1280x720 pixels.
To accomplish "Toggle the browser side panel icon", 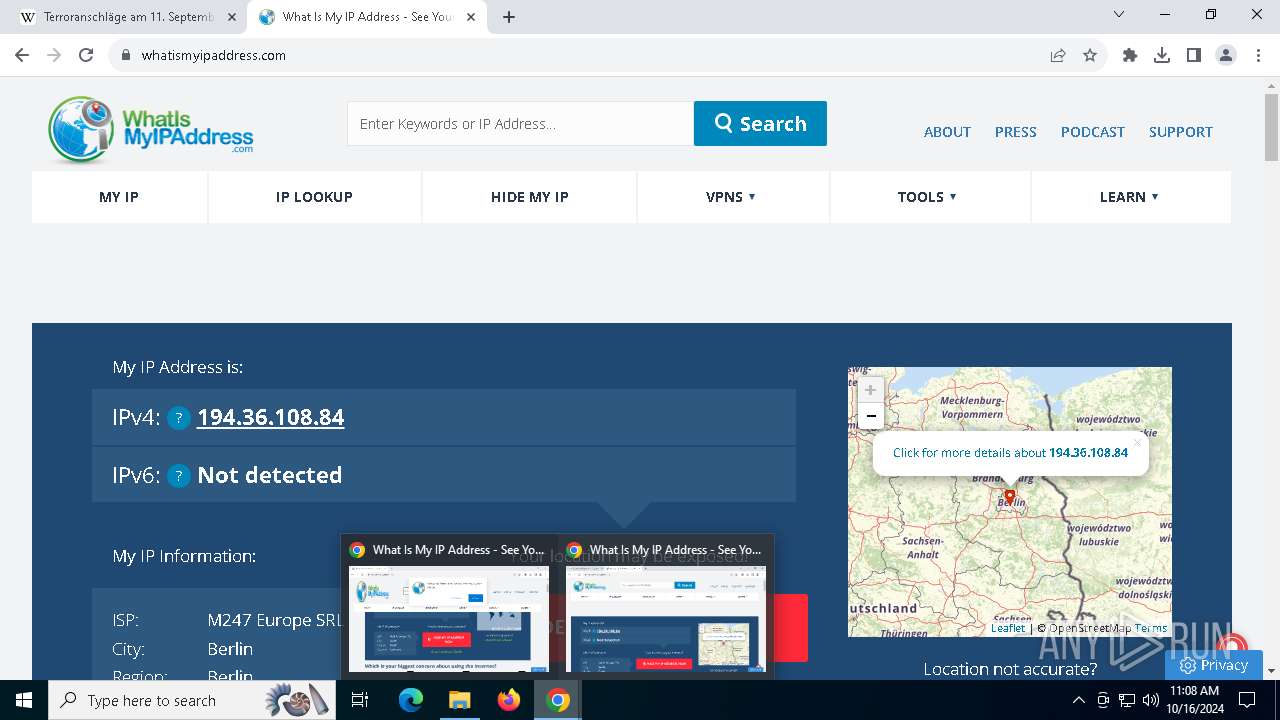I will 1194,55.
